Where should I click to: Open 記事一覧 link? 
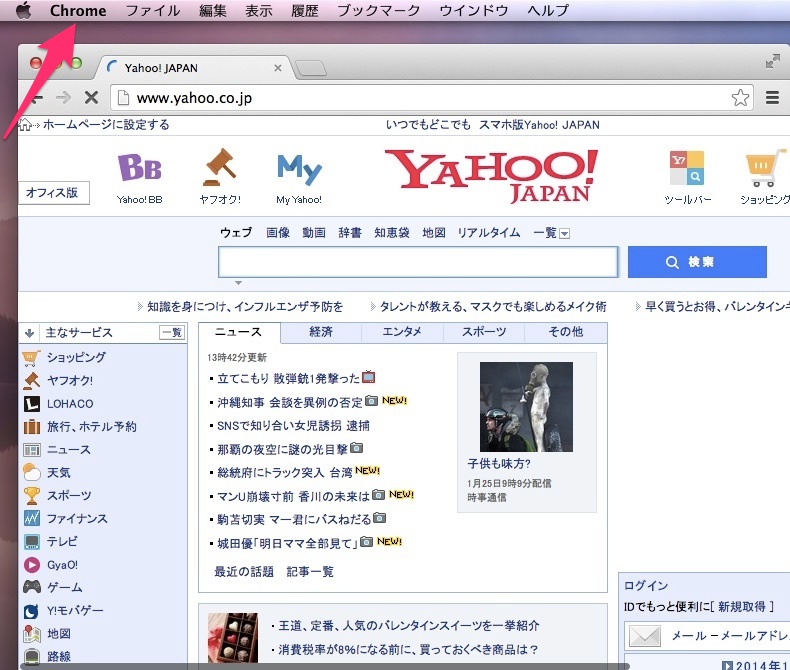(310, 572)
